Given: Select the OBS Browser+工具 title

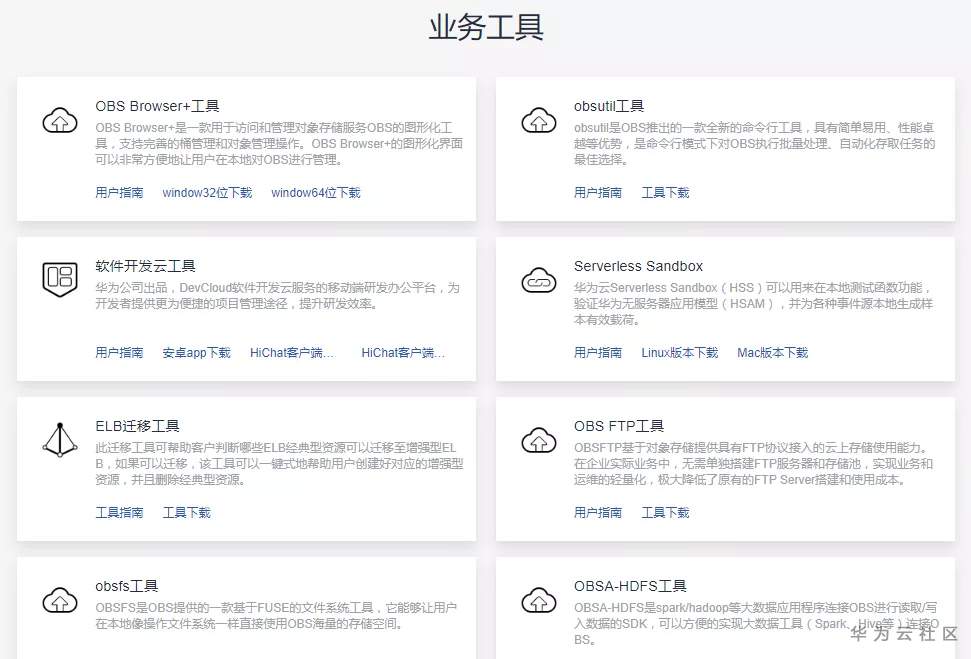Looking at the screenshot, I should (157, 106).
